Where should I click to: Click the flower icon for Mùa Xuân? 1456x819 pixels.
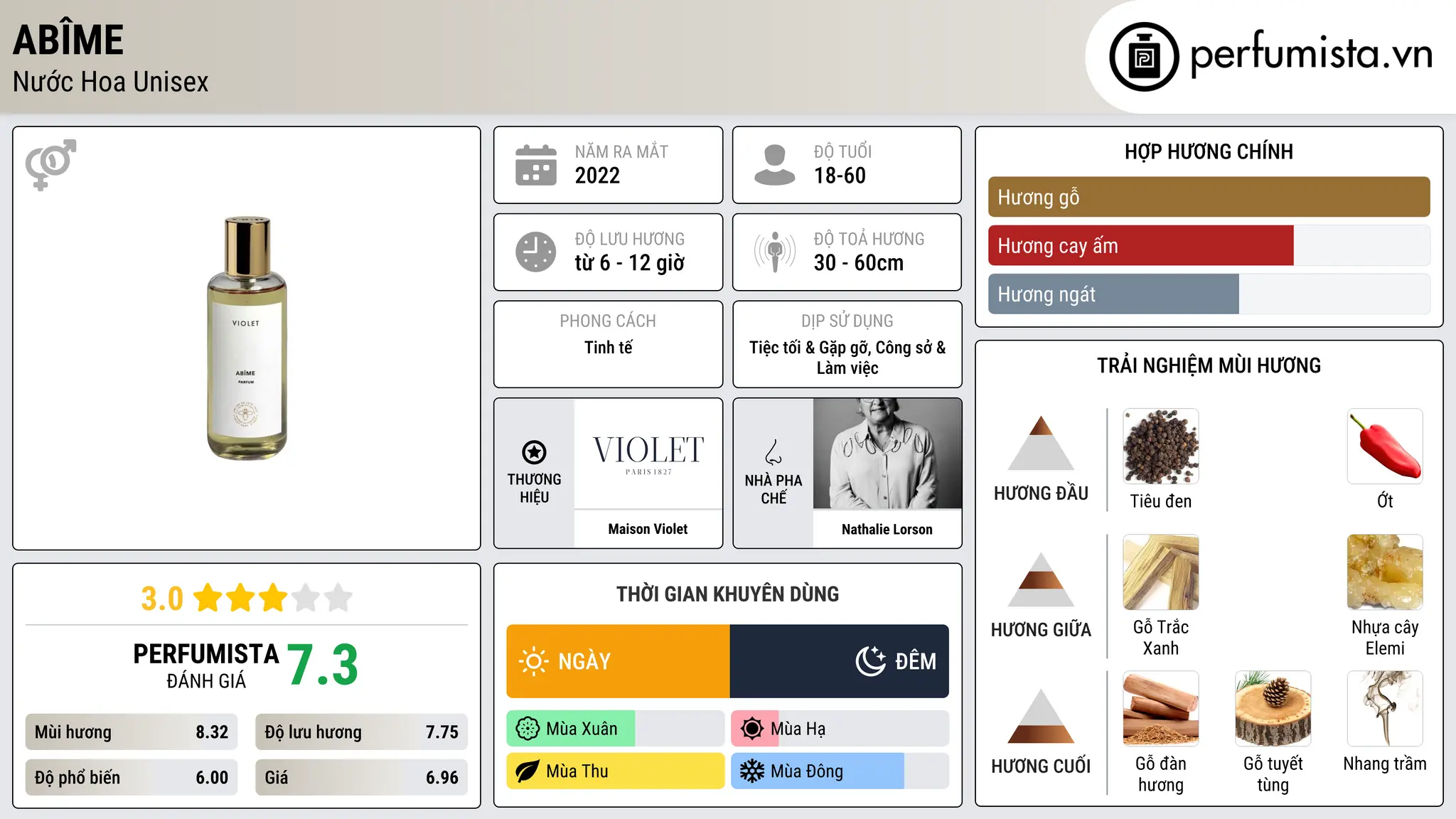coord(528,729)
